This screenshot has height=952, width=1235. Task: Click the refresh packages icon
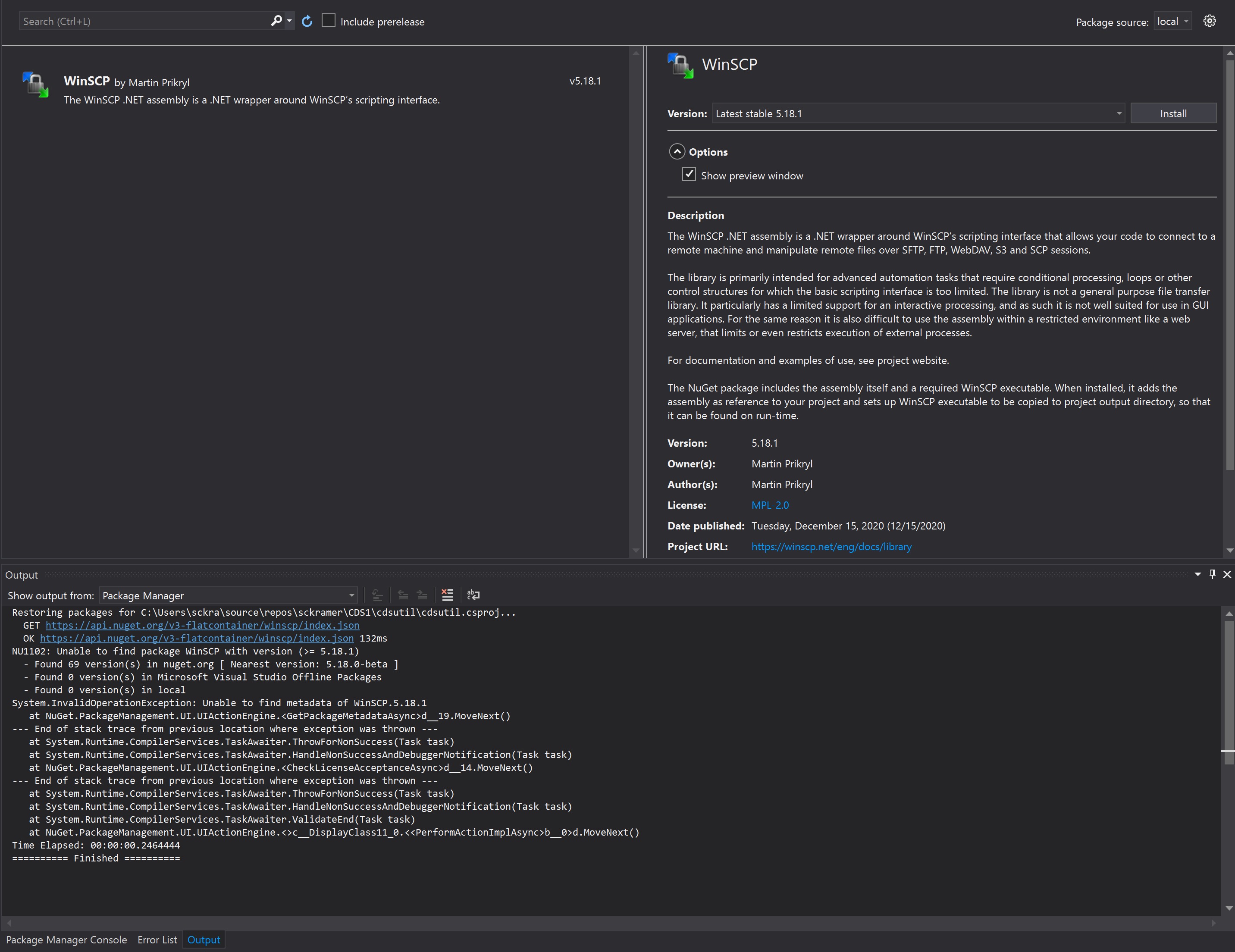click(x=307, y=22)
